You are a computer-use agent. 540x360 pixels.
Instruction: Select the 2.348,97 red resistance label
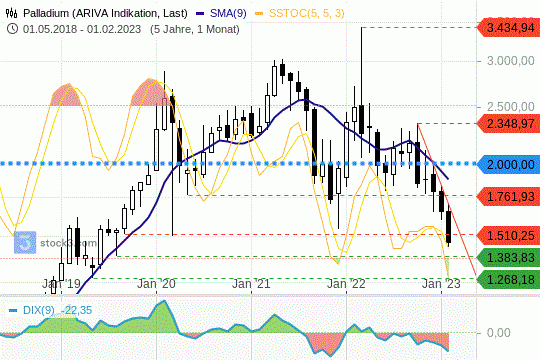tap(509, 123)
